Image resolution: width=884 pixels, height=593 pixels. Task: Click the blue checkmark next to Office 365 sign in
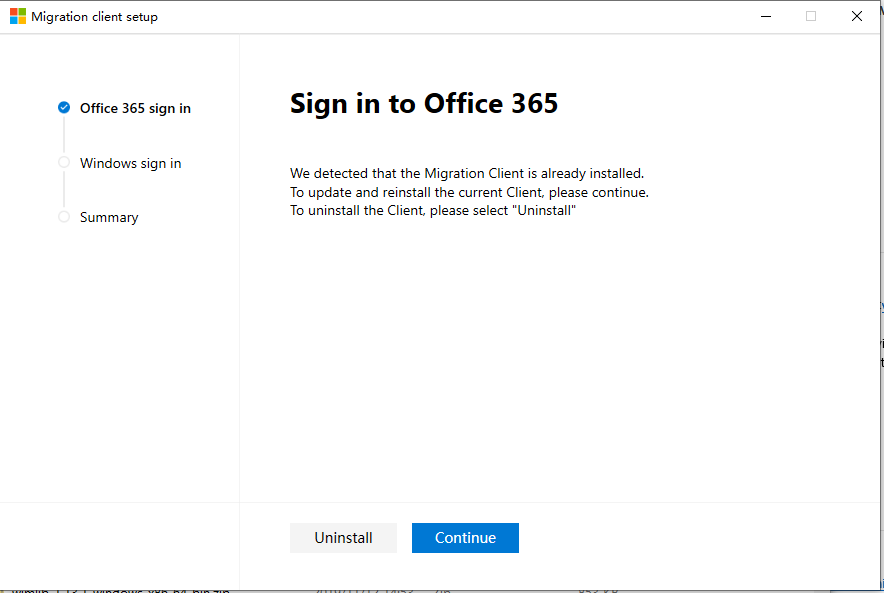64,108
